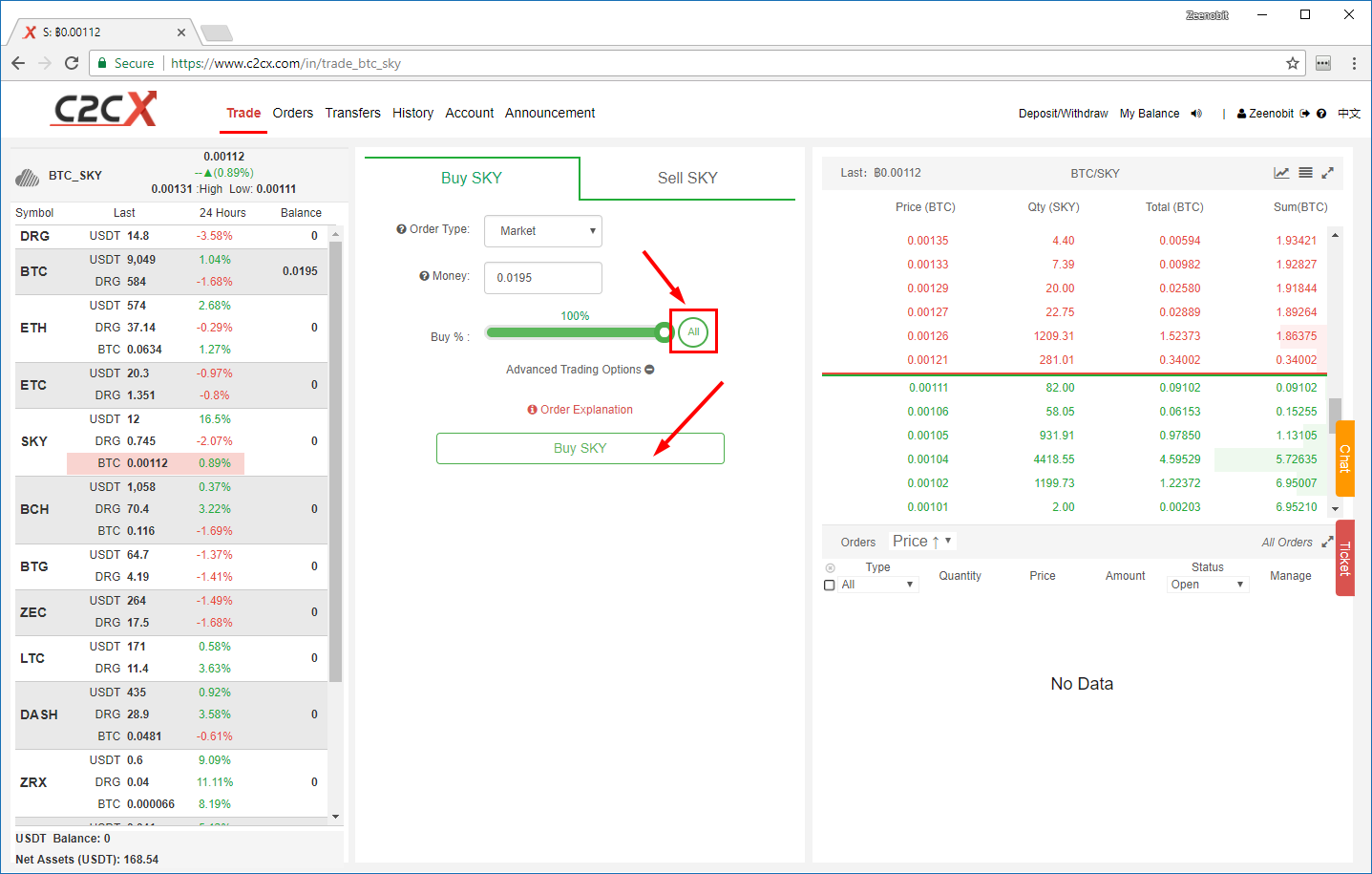Image resolution: width=1372 pixels, height=874 pixels.
Task: Show the price chart view icon
Action: (x=1281, y=173)
